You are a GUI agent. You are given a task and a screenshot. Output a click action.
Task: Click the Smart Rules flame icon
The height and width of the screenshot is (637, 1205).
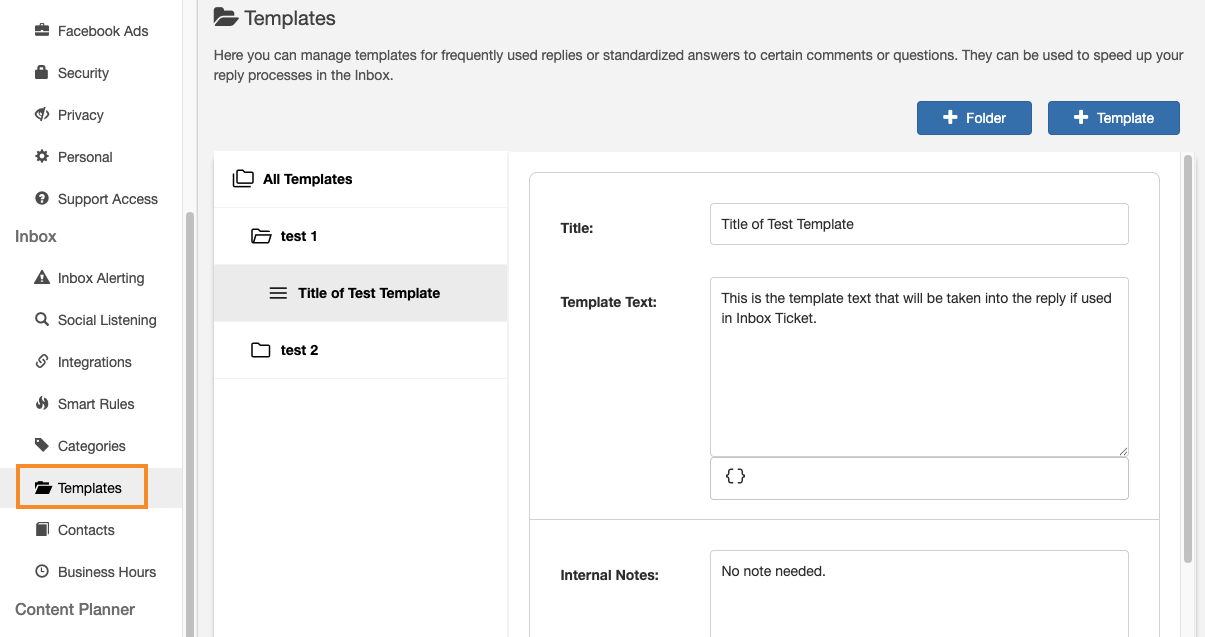click(x=42, y=404)
